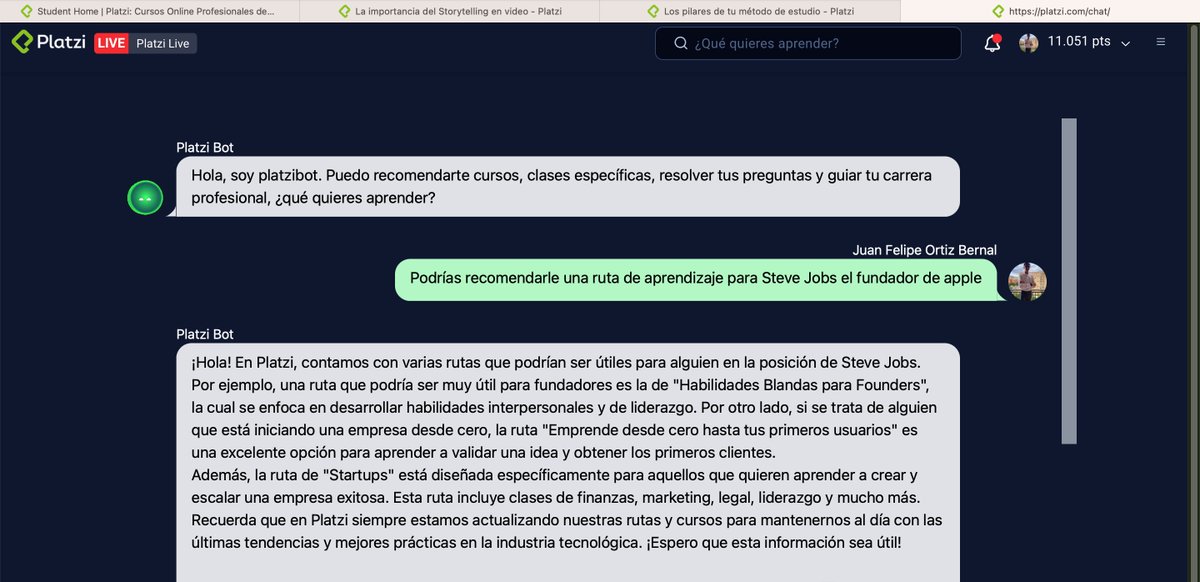Open the notifications bell

pyautogui.click(x=992, y=43)
